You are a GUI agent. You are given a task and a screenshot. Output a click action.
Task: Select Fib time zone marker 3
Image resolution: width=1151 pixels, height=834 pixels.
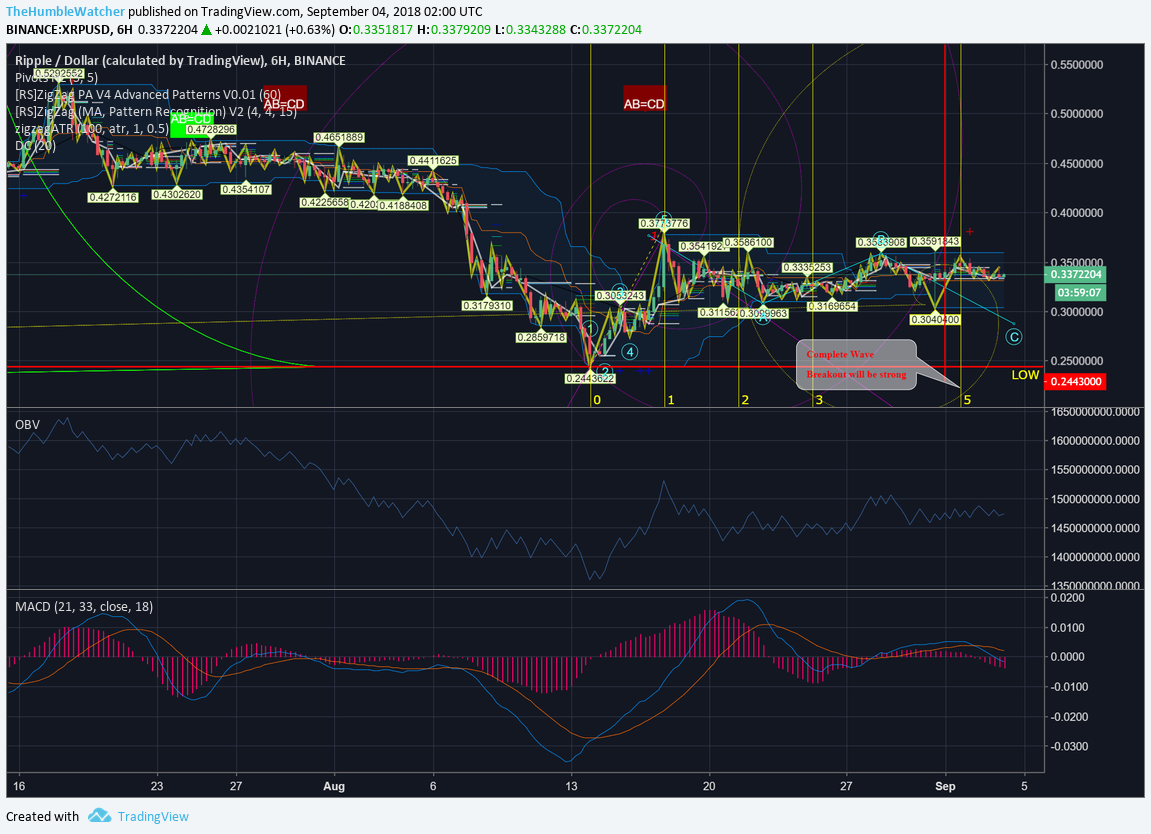[x=818, y=399]
